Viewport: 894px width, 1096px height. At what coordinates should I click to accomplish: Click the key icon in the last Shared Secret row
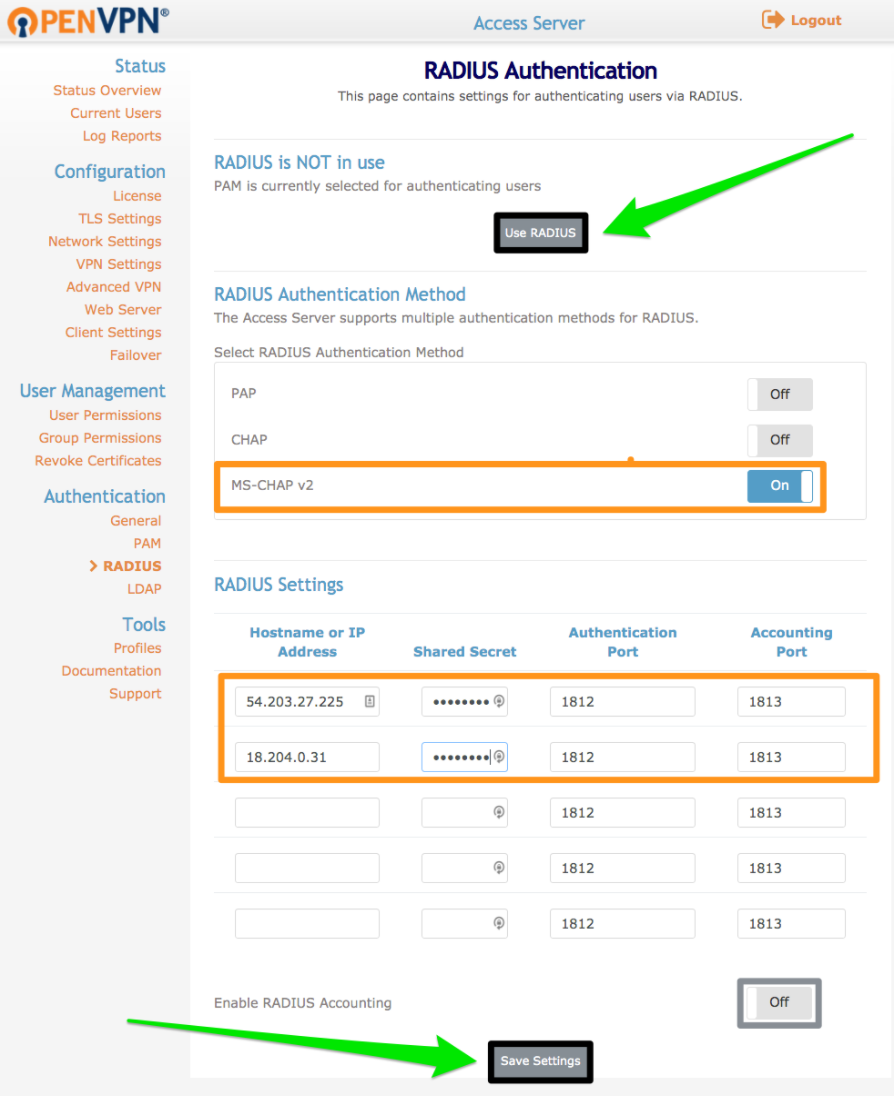498,923
